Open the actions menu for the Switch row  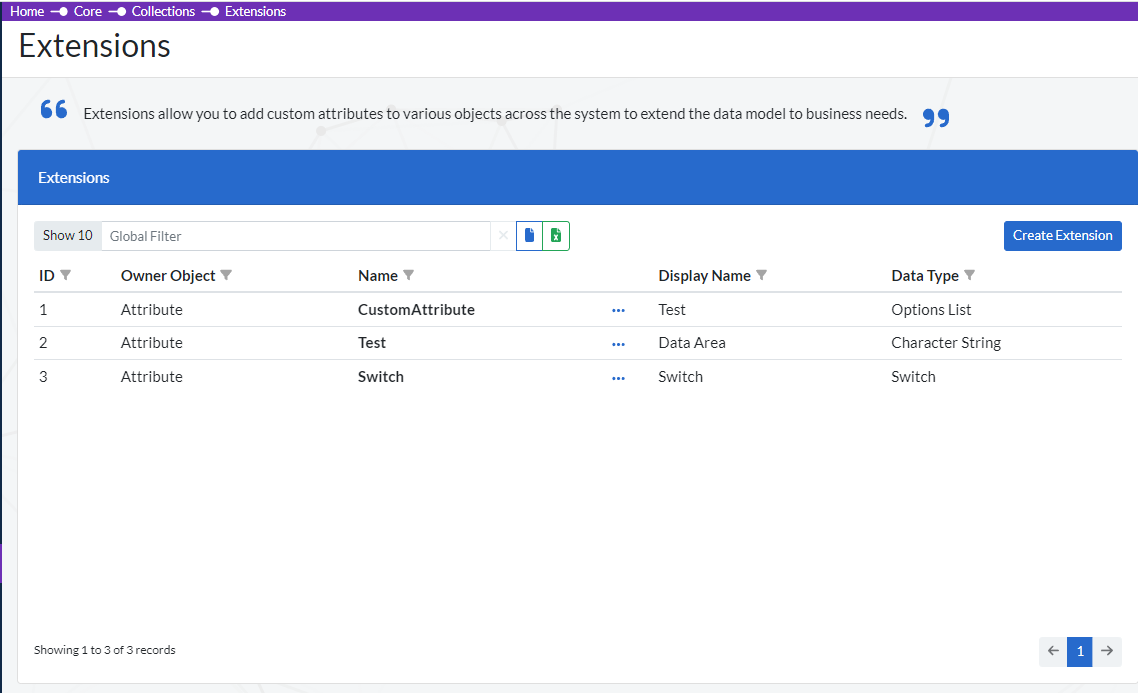point(618,378)
